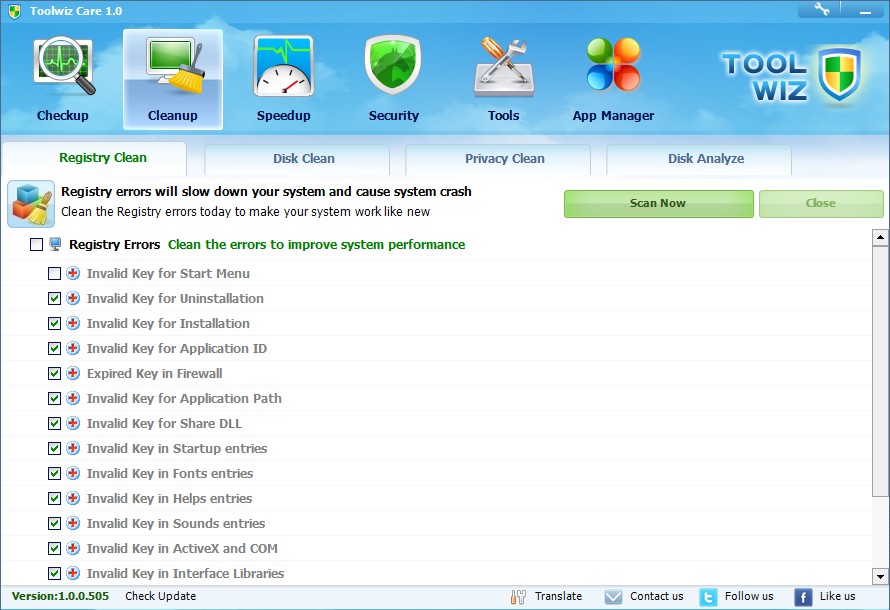
Task: Click the Contact us envelope icon
Action: click(x=613, y=596)
